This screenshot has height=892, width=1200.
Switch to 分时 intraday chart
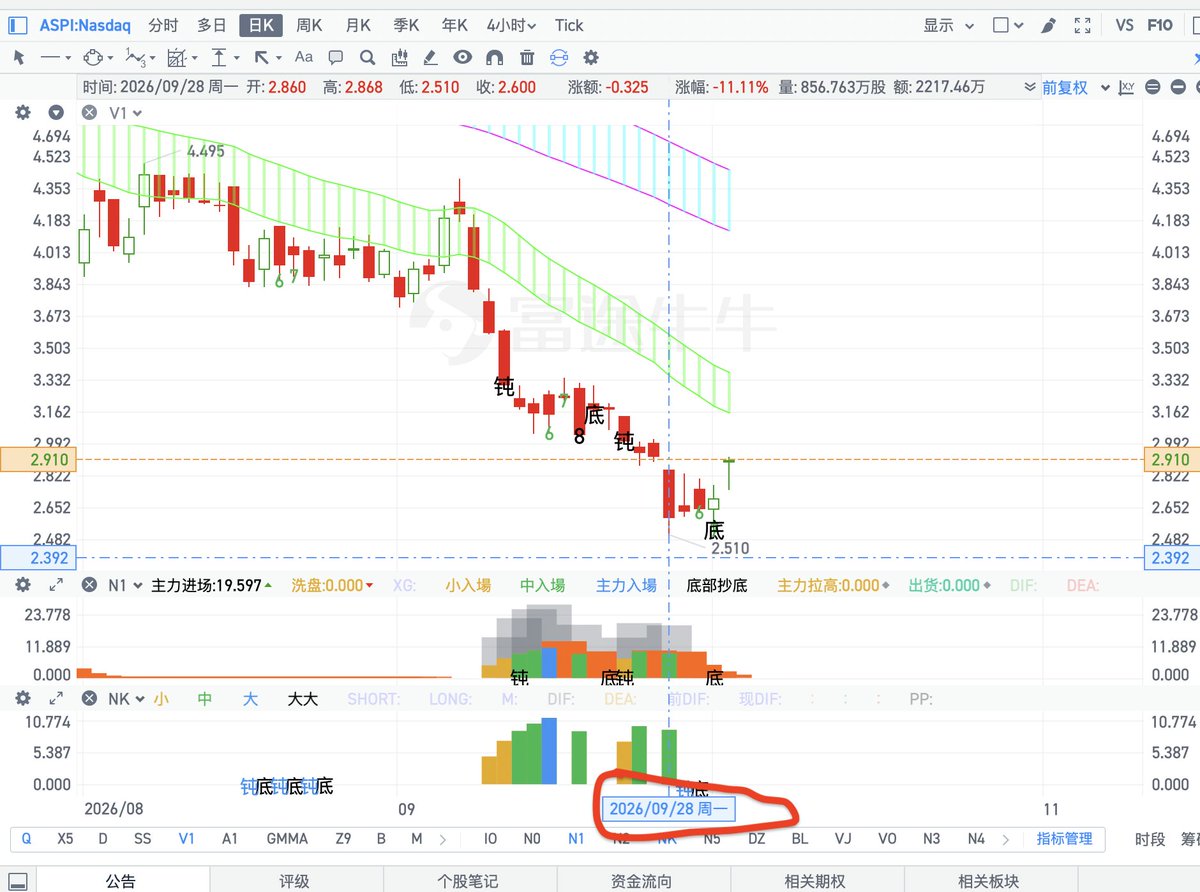point(163,25)
